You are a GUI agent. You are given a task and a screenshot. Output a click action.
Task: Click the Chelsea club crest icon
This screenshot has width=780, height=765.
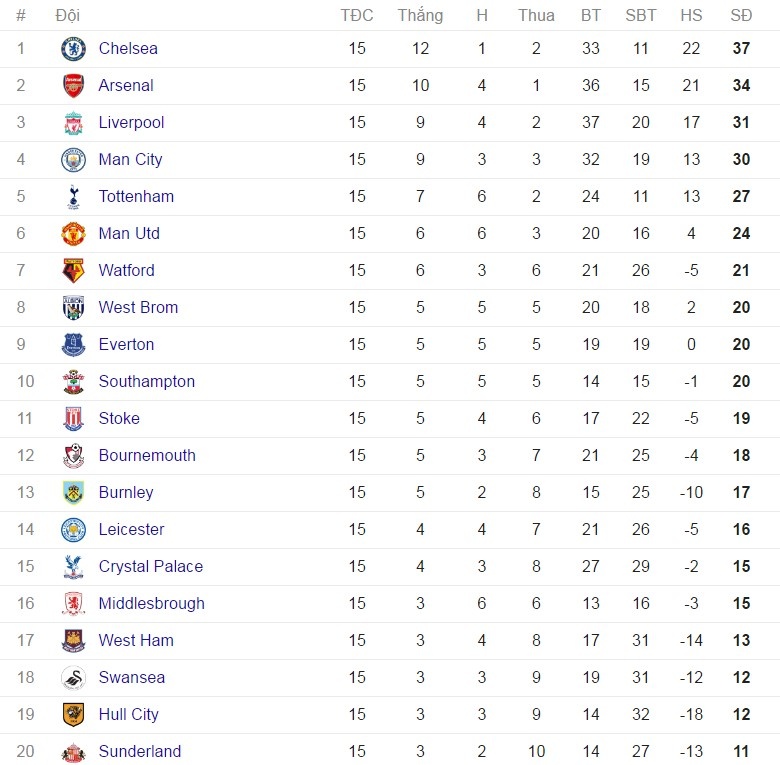73,49
